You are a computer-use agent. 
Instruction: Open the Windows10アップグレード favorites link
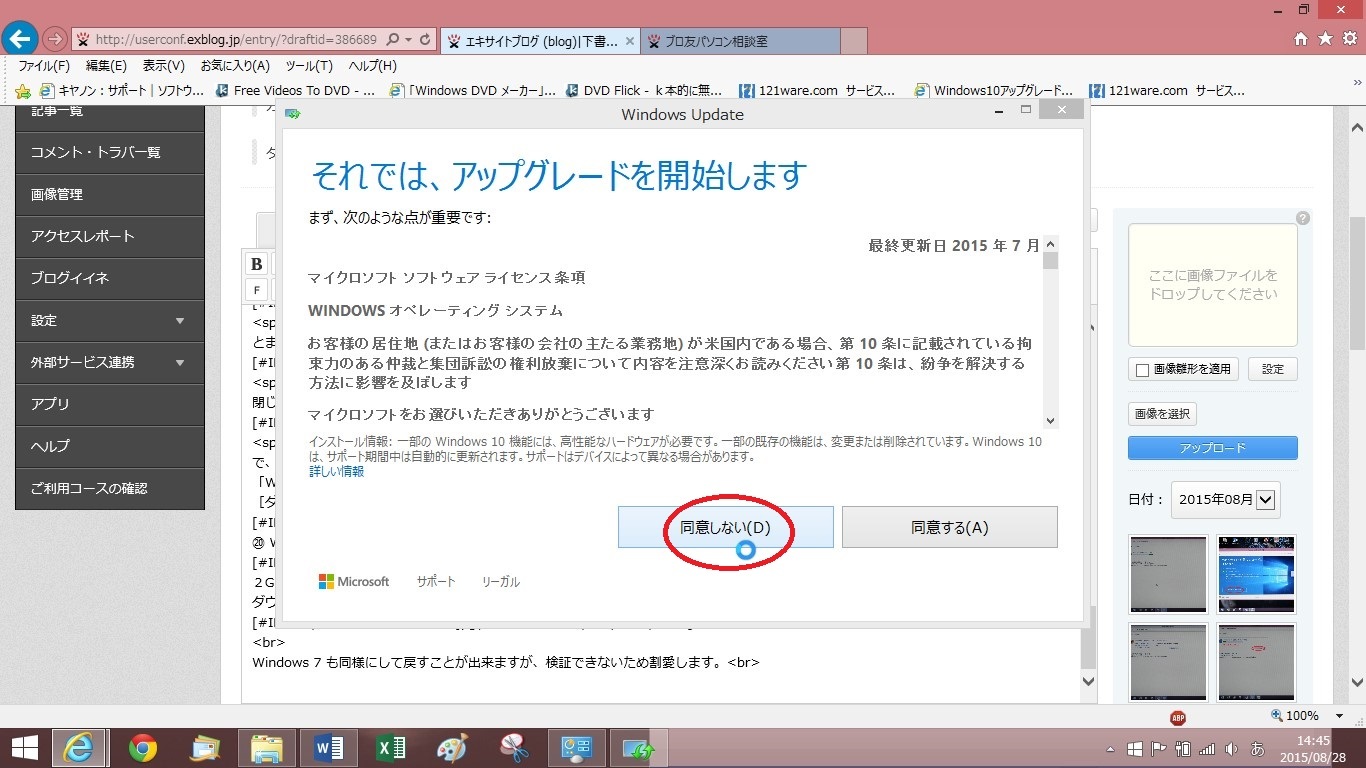[x=994, y=91]
